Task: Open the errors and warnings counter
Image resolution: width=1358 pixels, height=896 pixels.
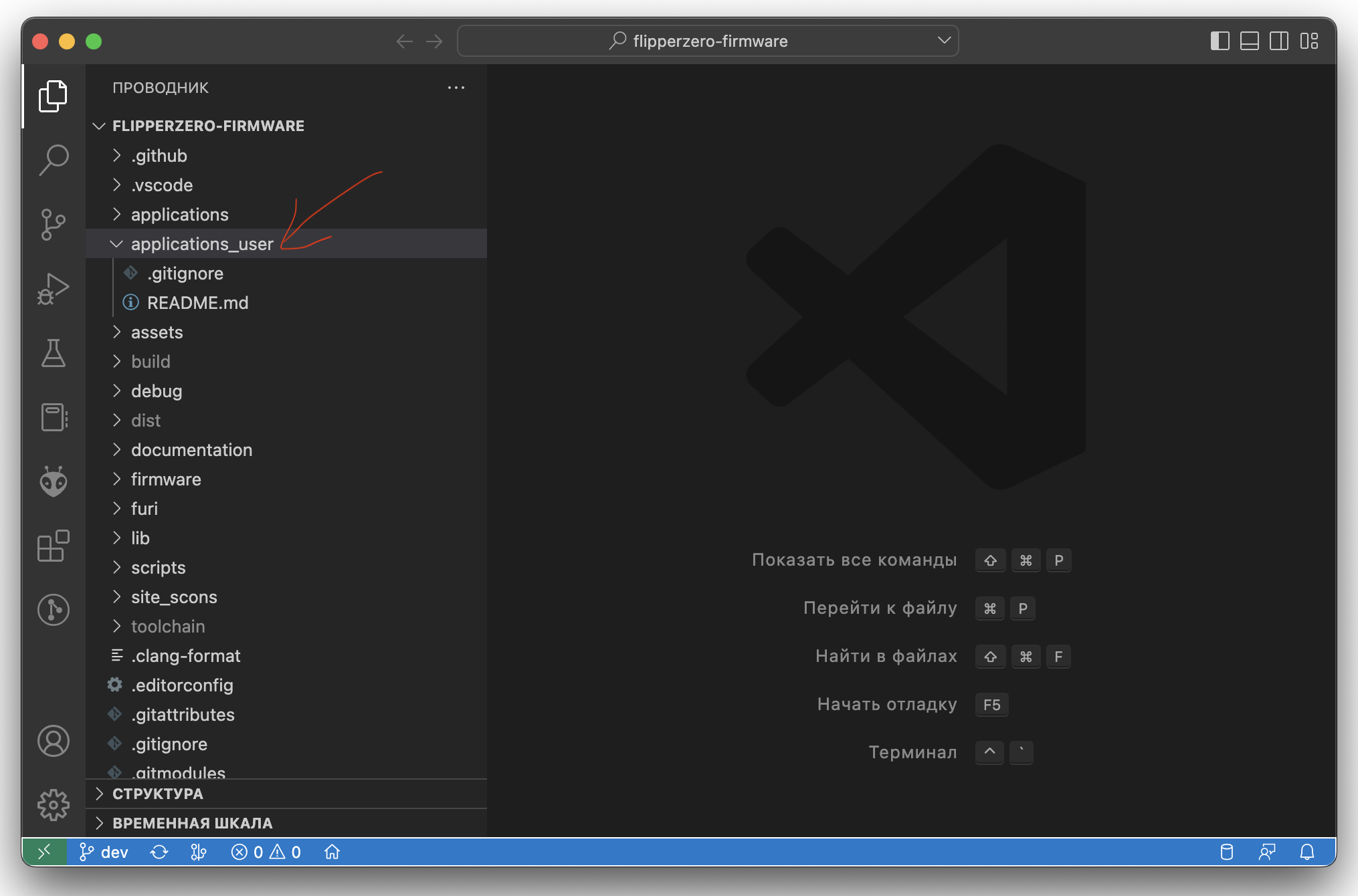Action: (266, 852)
